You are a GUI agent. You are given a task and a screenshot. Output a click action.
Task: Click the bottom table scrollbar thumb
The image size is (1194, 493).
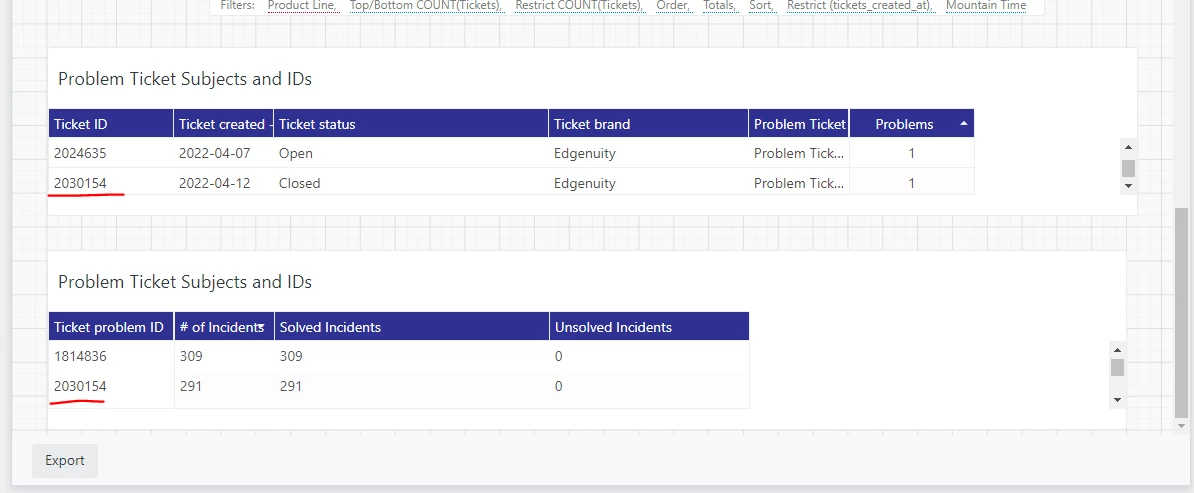click(1117, 367)
